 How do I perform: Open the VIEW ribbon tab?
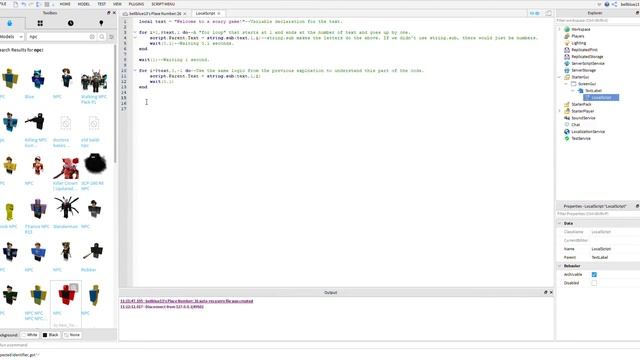point(117,4)
